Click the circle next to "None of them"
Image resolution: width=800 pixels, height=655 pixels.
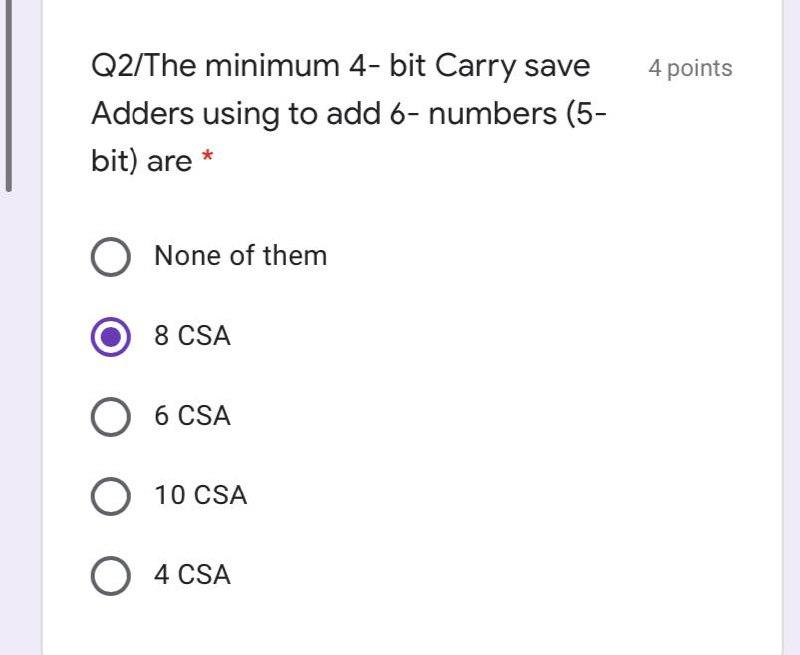click(113, 255)
